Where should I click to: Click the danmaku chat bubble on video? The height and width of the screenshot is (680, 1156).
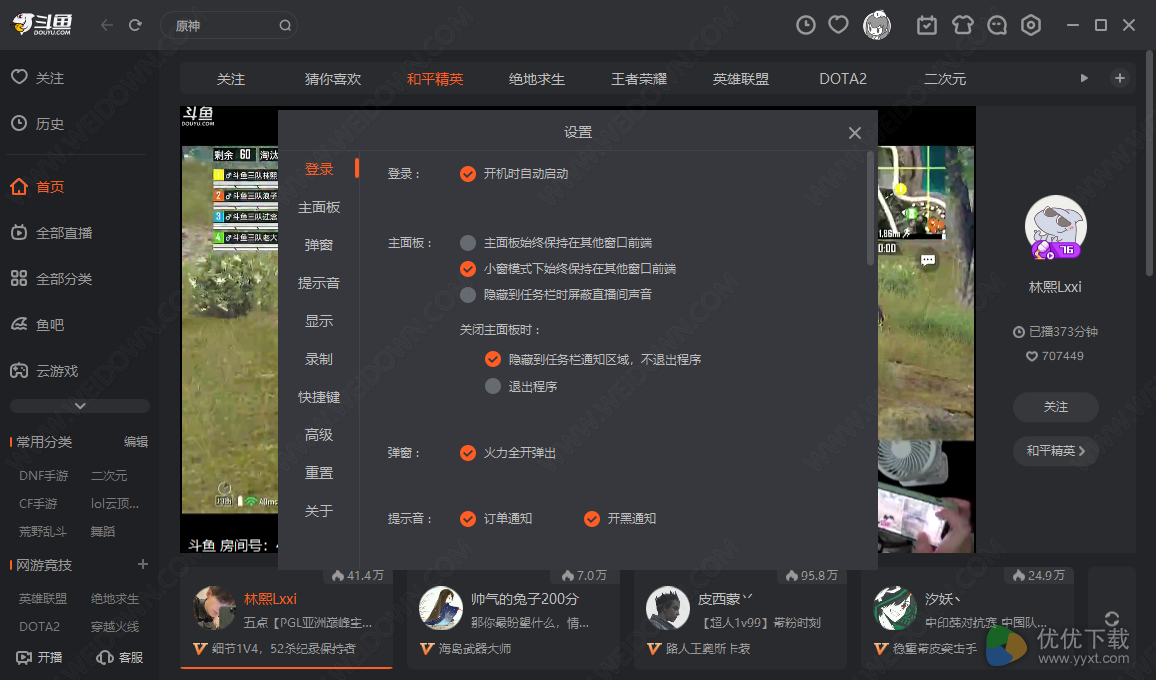pyautogui.click(x=927, y=260)
